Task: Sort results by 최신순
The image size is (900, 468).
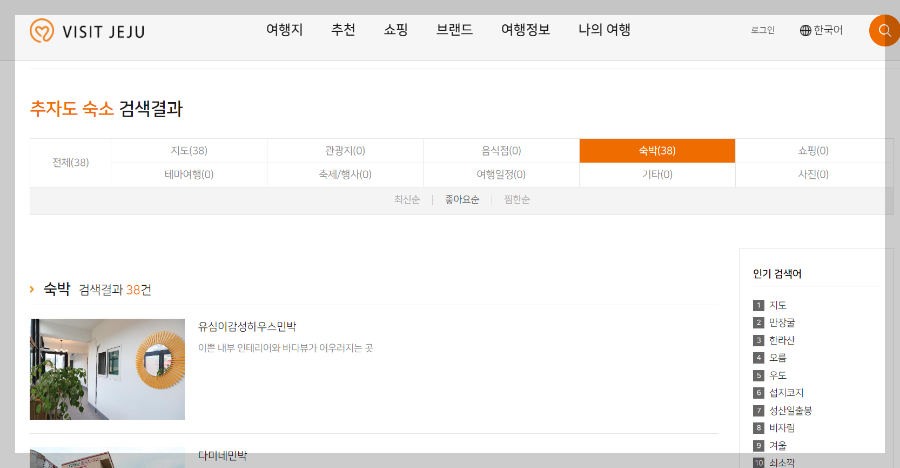Action: 407,200
